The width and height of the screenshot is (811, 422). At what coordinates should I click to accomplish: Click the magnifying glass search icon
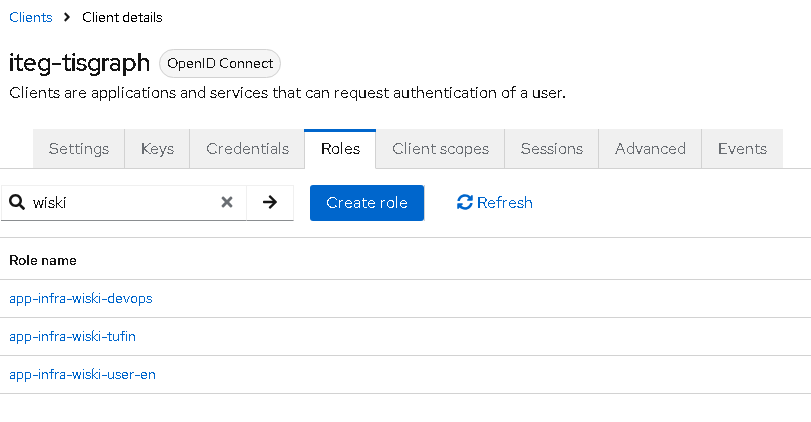[x=17, y=202]
